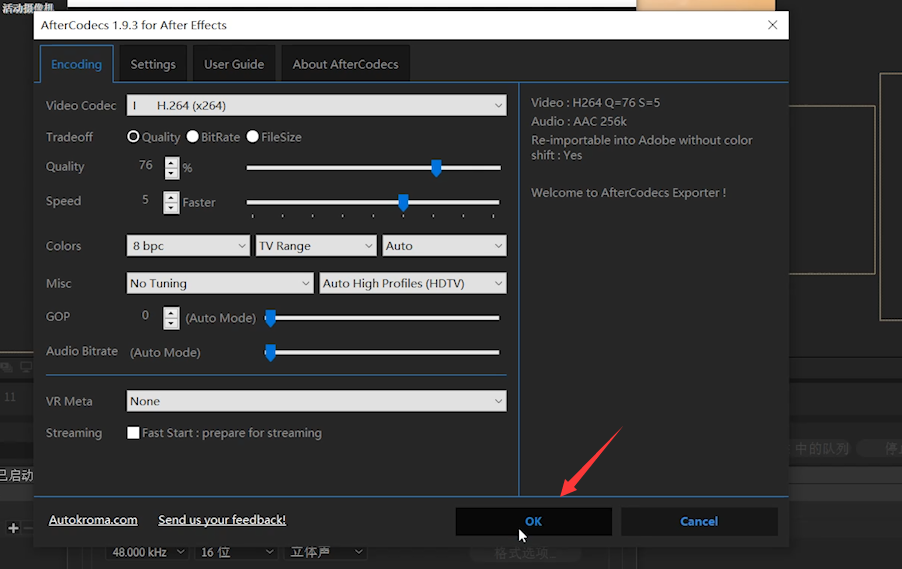This screenshot has width=902, height=569.
Task: Click the 'Welcome to AfterCodecs Exporter !' message
Action: point(628,193)
